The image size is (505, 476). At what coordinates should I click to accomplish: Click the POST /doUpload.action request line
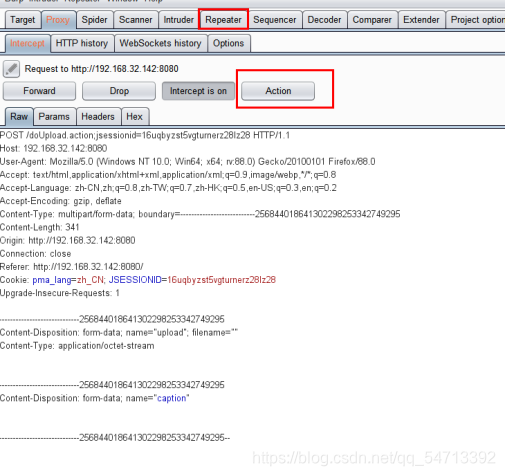pos(145,135)
